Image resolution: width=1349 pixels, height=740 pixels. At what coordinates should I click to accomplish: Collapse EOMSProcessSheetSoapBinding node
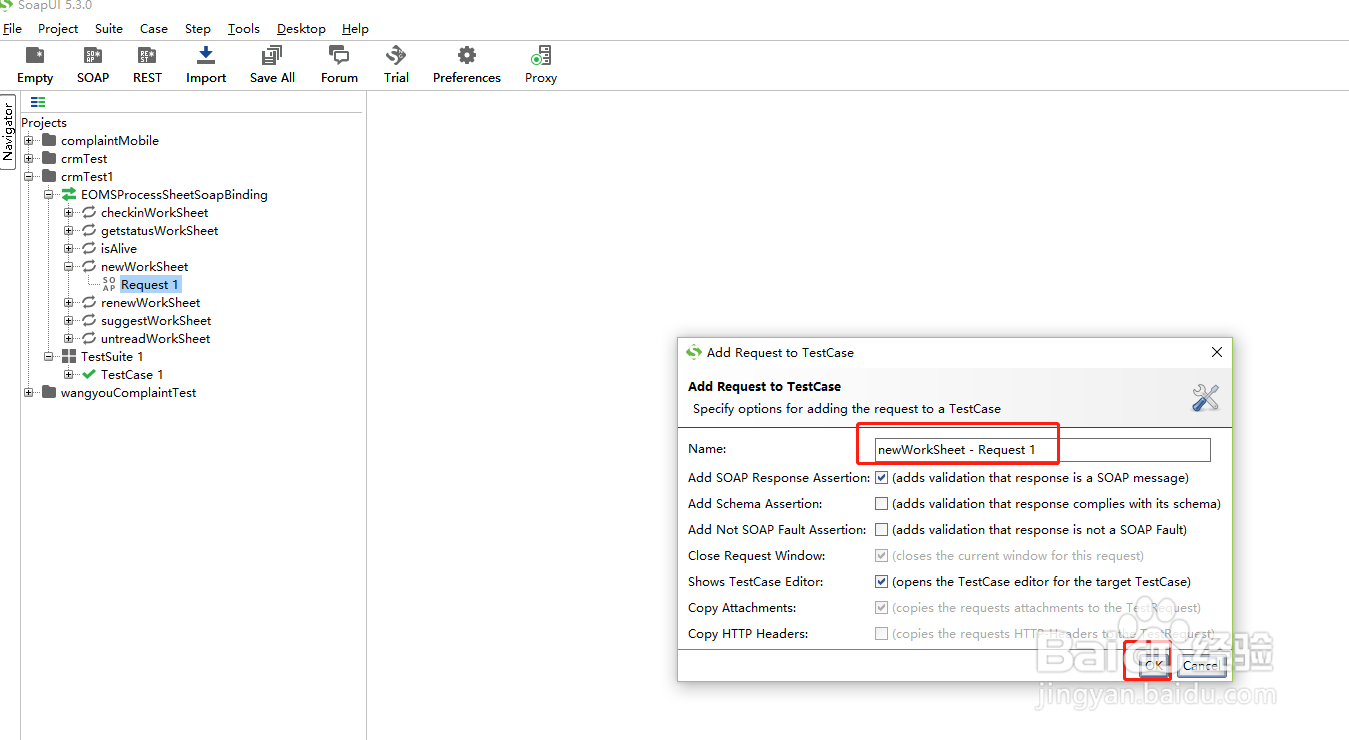[x=49, y=194]
